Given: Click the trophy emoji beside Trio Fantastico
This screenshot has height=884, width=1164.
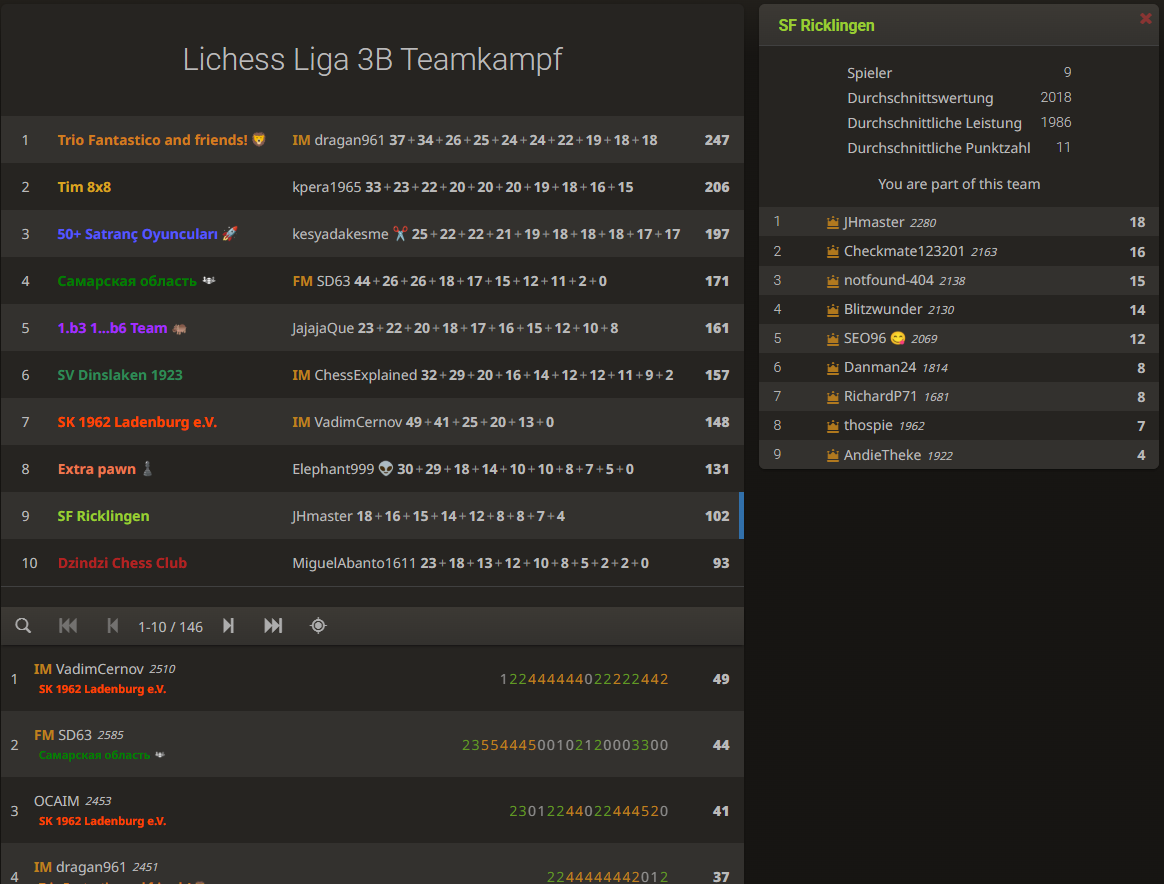Looking at the screenshot, I should click(x=257, y=139).
